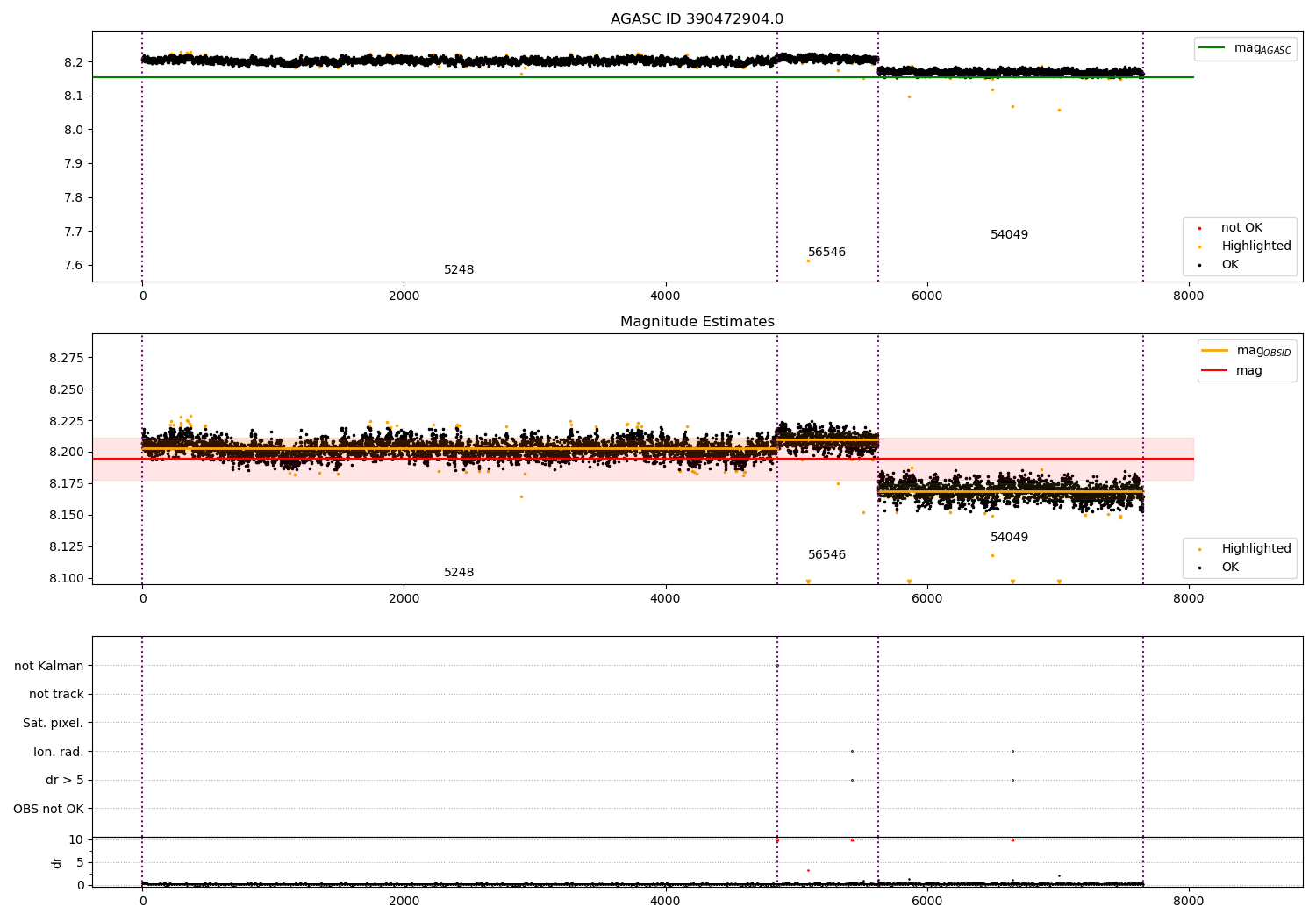The width and height of the screenshot is (1316, 921).
Task: Click x-axis tick '4000' under Magnitude Estimates plot
Action: (665, 599)
